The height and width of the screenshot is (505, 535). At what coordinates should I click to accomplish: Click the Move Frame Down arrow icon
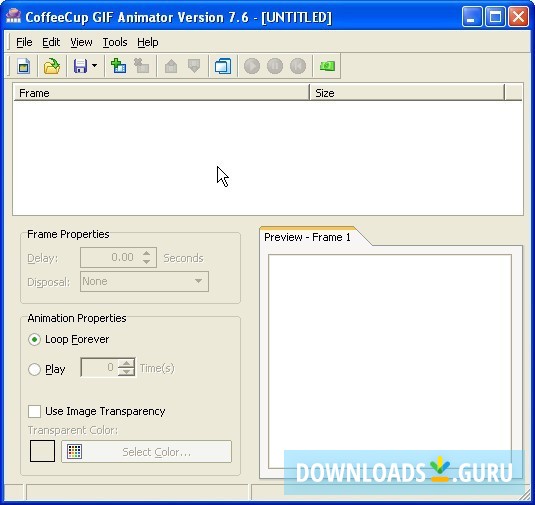[x=194, y=66]
